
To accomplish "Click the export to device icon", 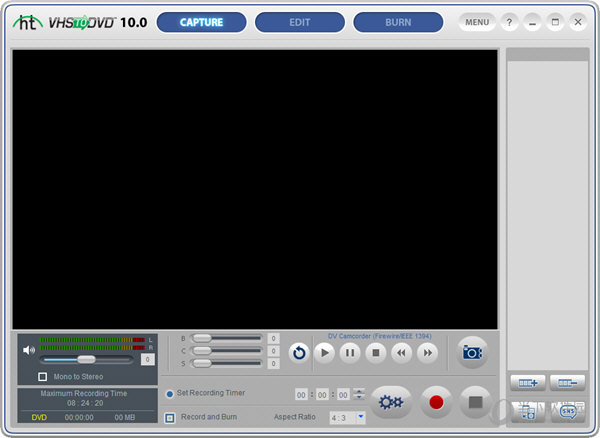I will 528,412.
